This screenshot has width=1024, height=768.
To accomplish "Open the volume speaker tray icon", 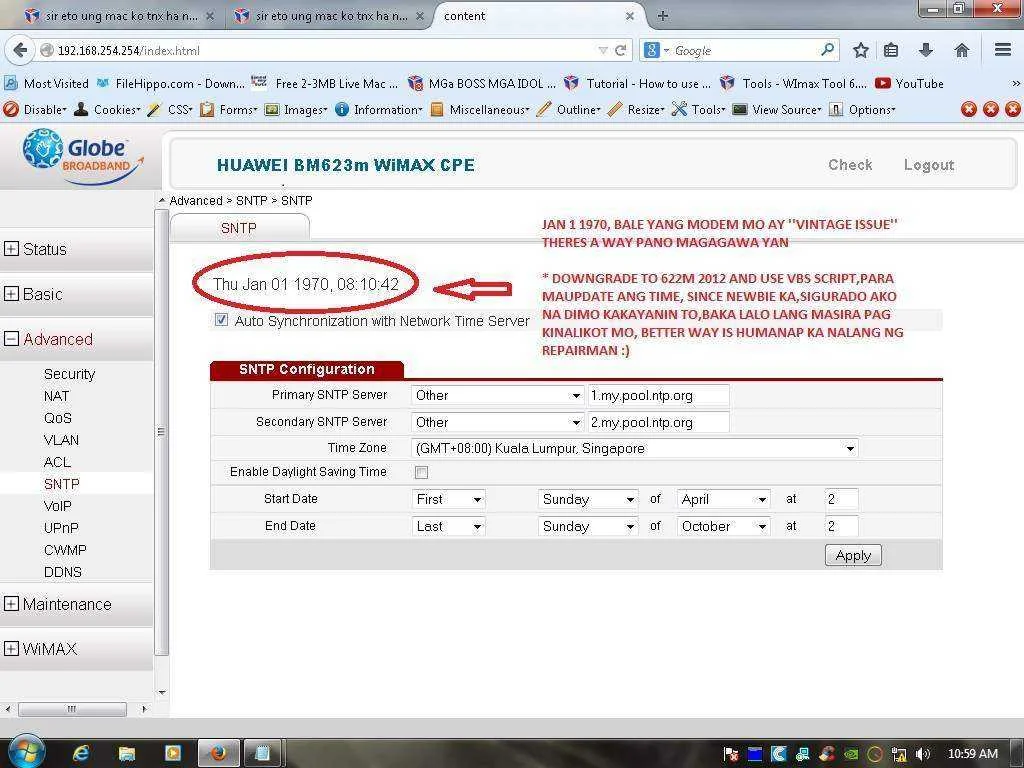I will pos(922,754).
